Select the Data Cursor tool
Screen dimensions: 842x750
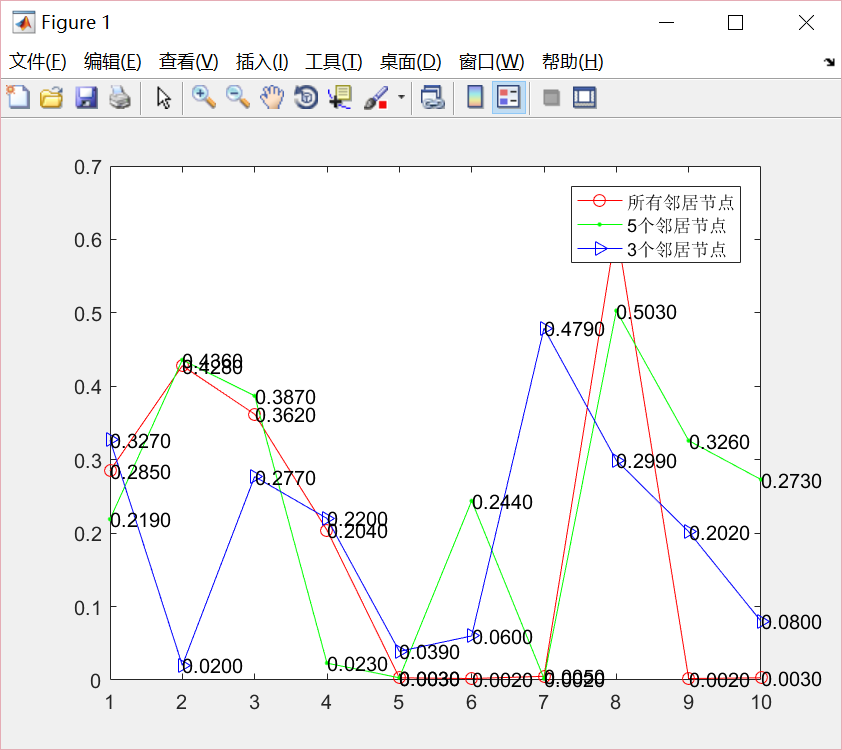click(340, 98)
